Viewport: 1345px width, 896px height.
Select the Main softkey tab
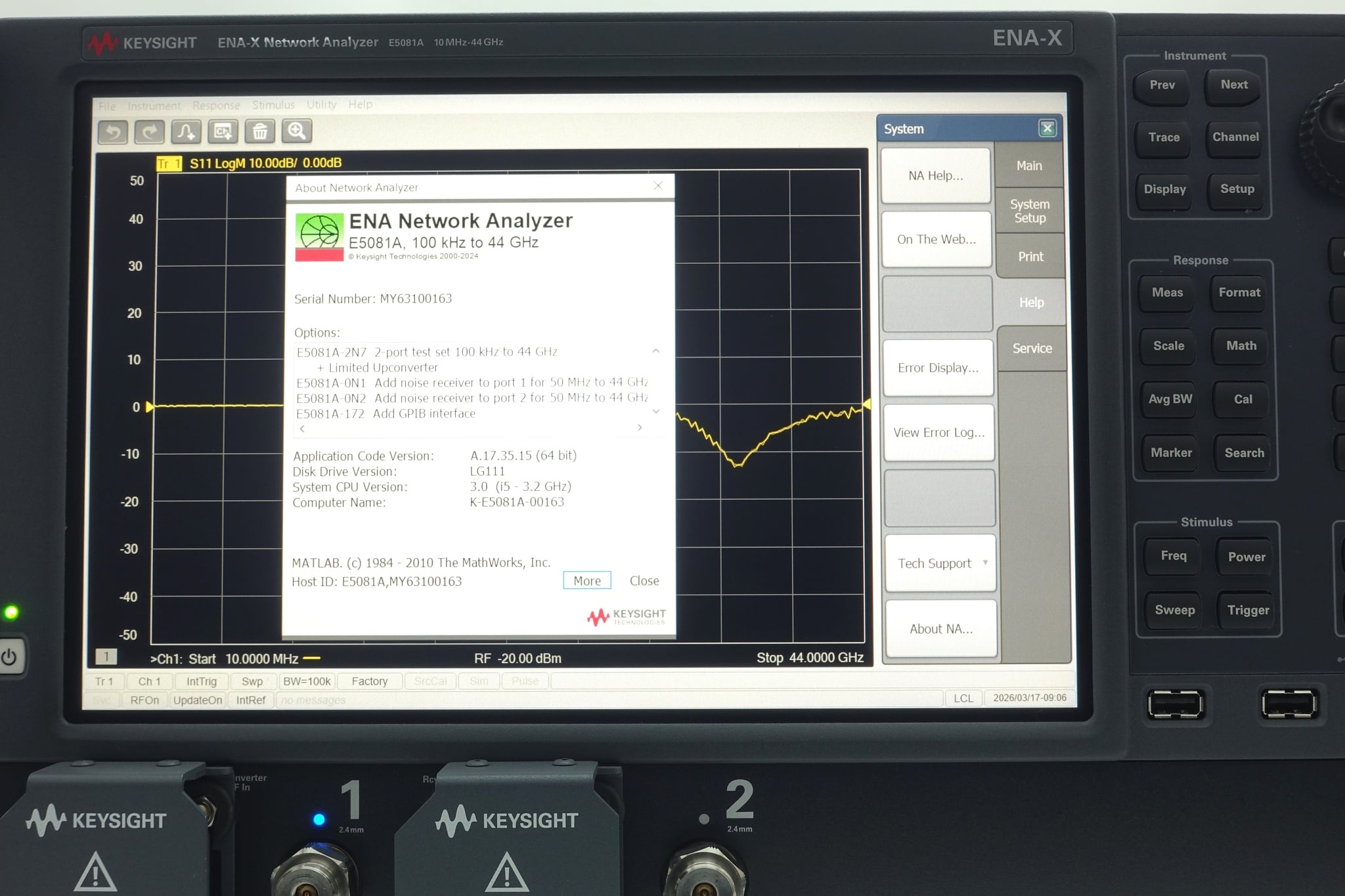pos(1029,165)
